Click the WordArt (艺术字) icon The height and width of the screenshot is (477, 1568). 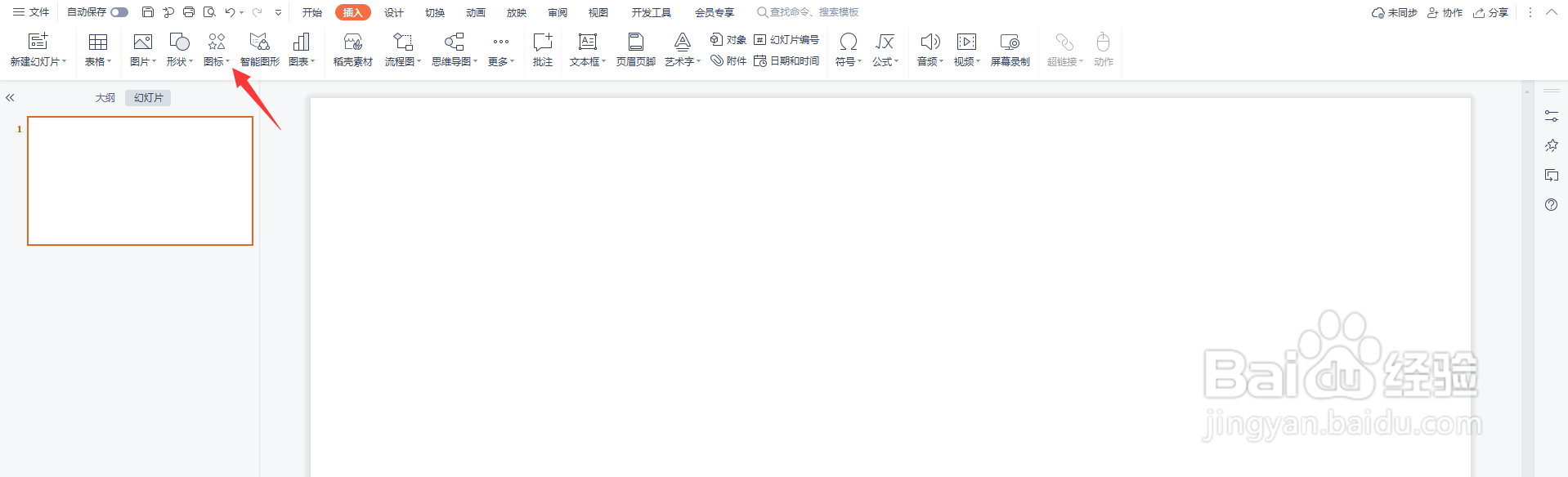pos(683,42)
